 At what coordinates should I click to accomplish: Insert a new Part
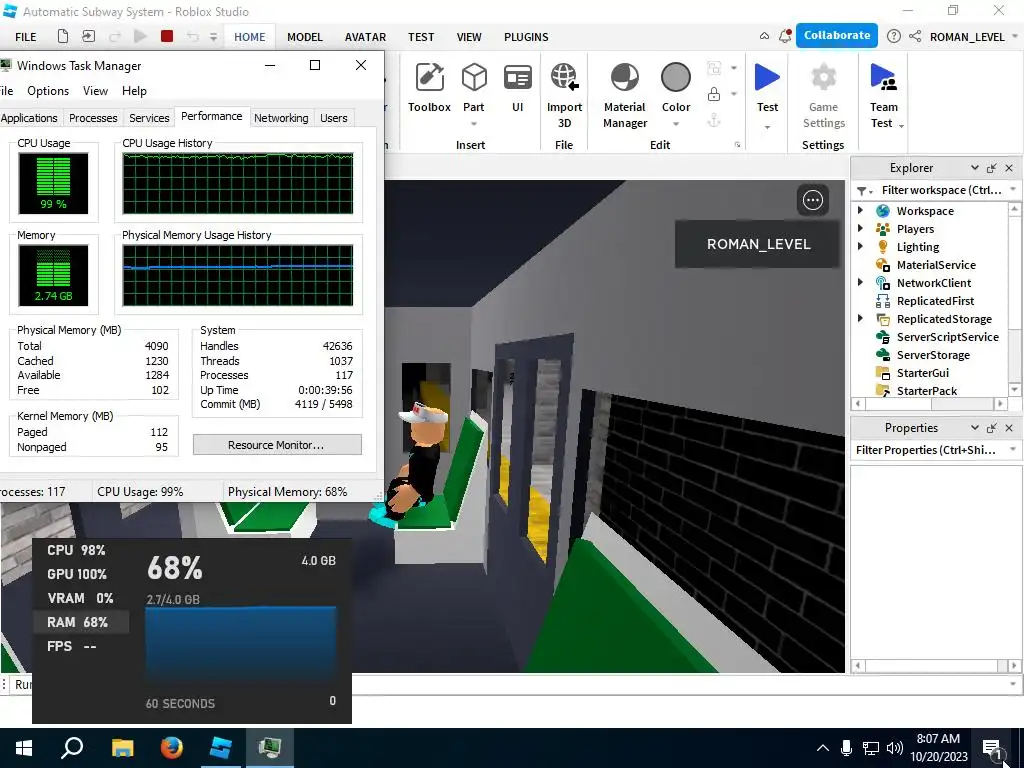point(473,88)
